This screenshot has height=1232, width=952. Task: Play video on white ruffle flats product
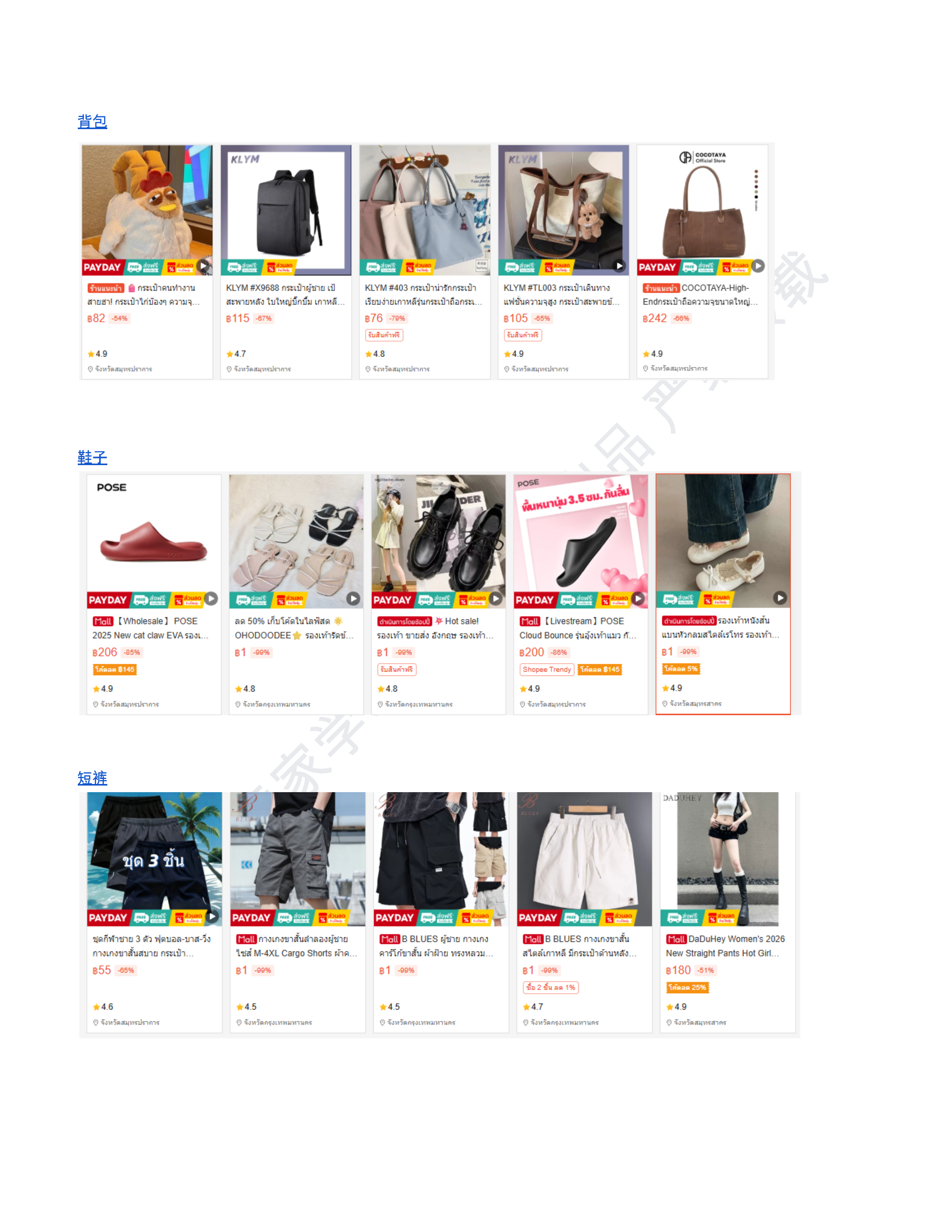780,598
